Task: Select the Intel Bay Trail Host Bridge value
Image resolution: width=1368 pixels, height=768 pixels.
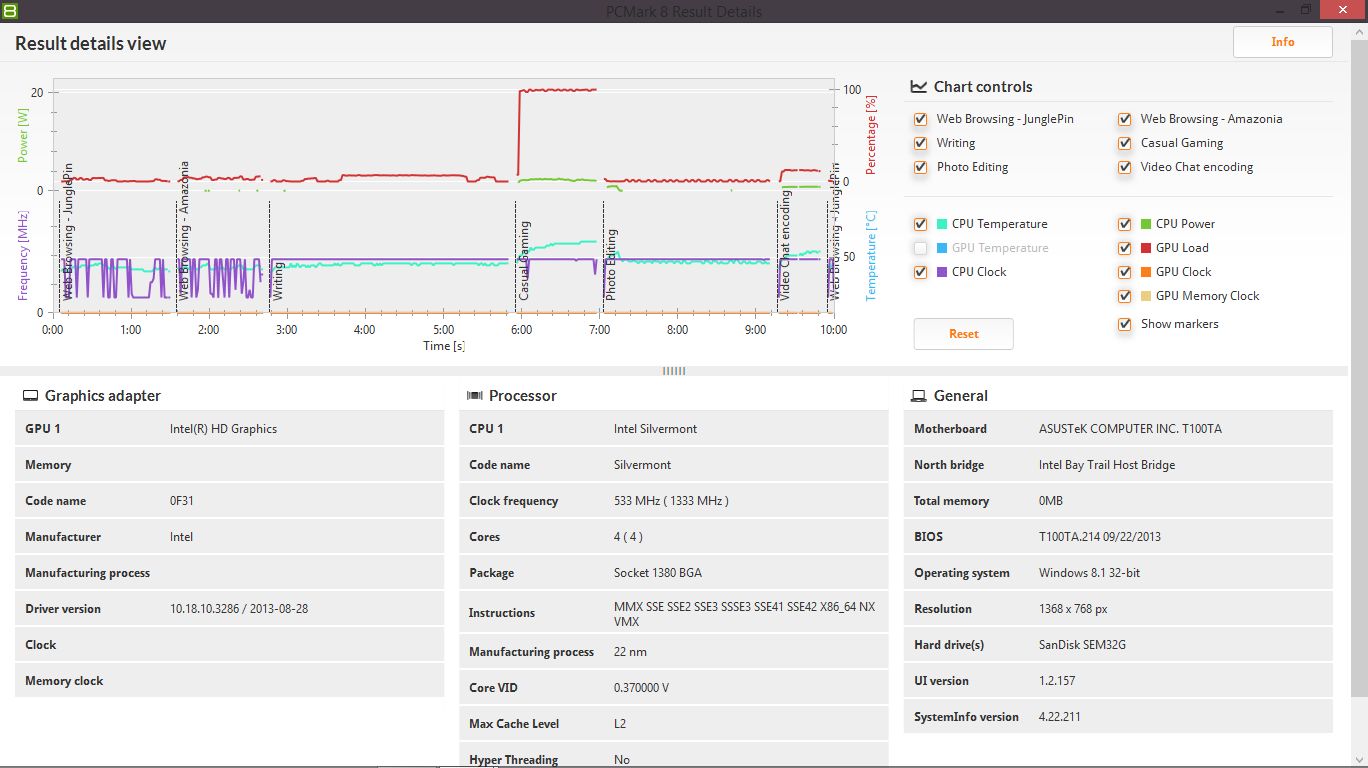Action: pos(1107,465)
